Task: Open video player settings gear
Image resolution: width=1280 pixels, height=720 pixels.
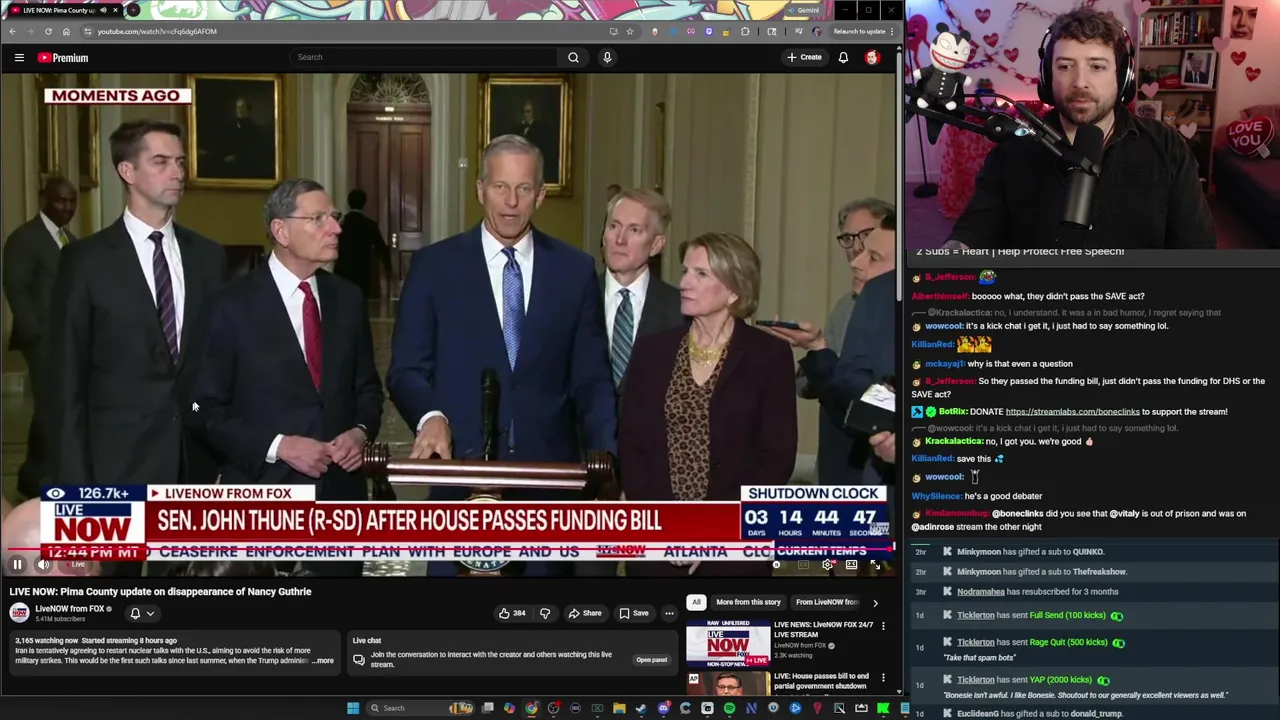Action: pyautogui.click(x=827, y=565)
